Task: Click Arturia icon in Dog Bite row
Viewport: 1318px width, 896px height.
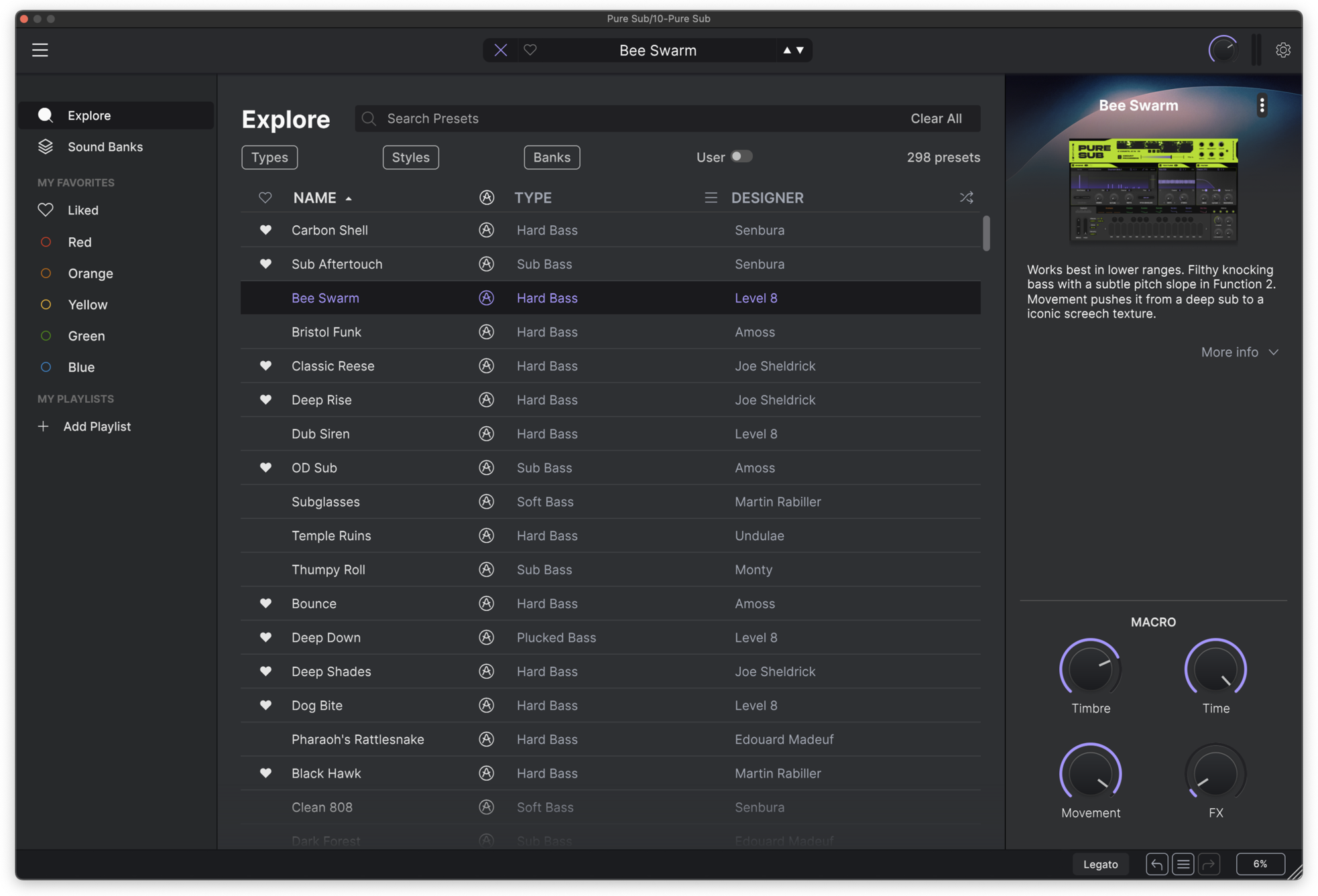Action: pyautogui.click(x=487, y=705)
